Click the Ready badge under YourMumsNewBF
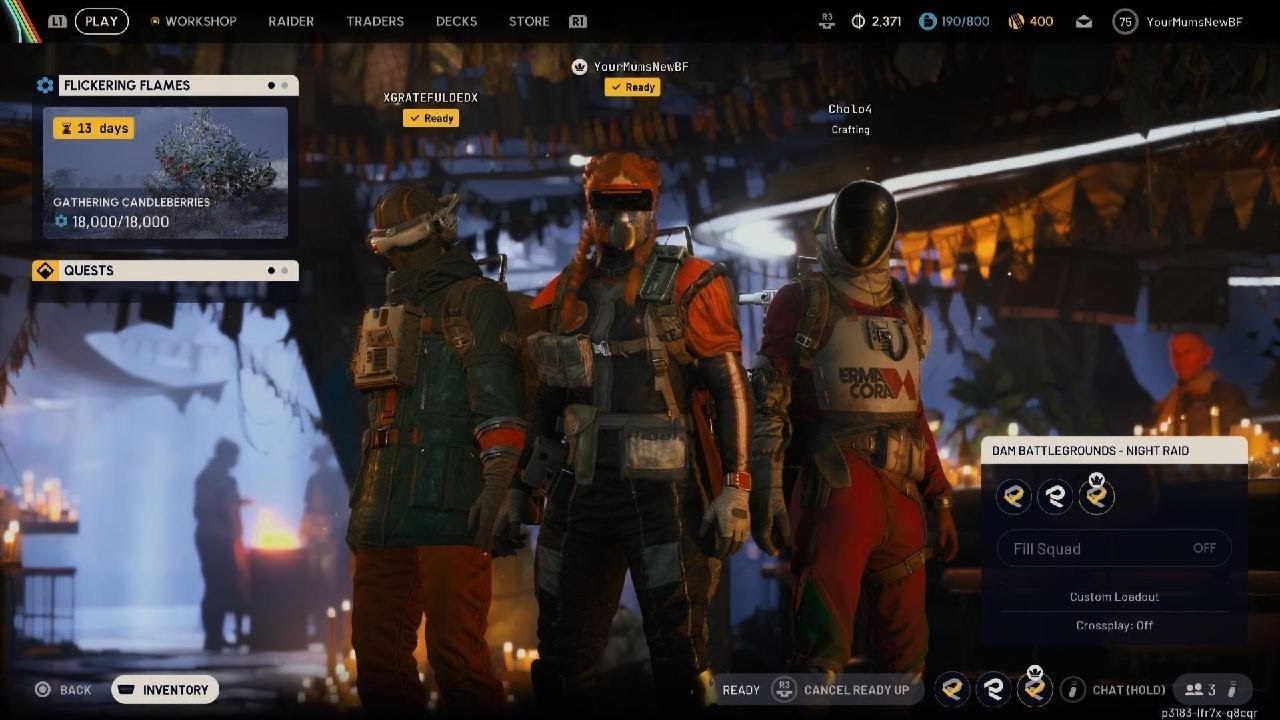The image size is (1280, 720). coord(632,87)
